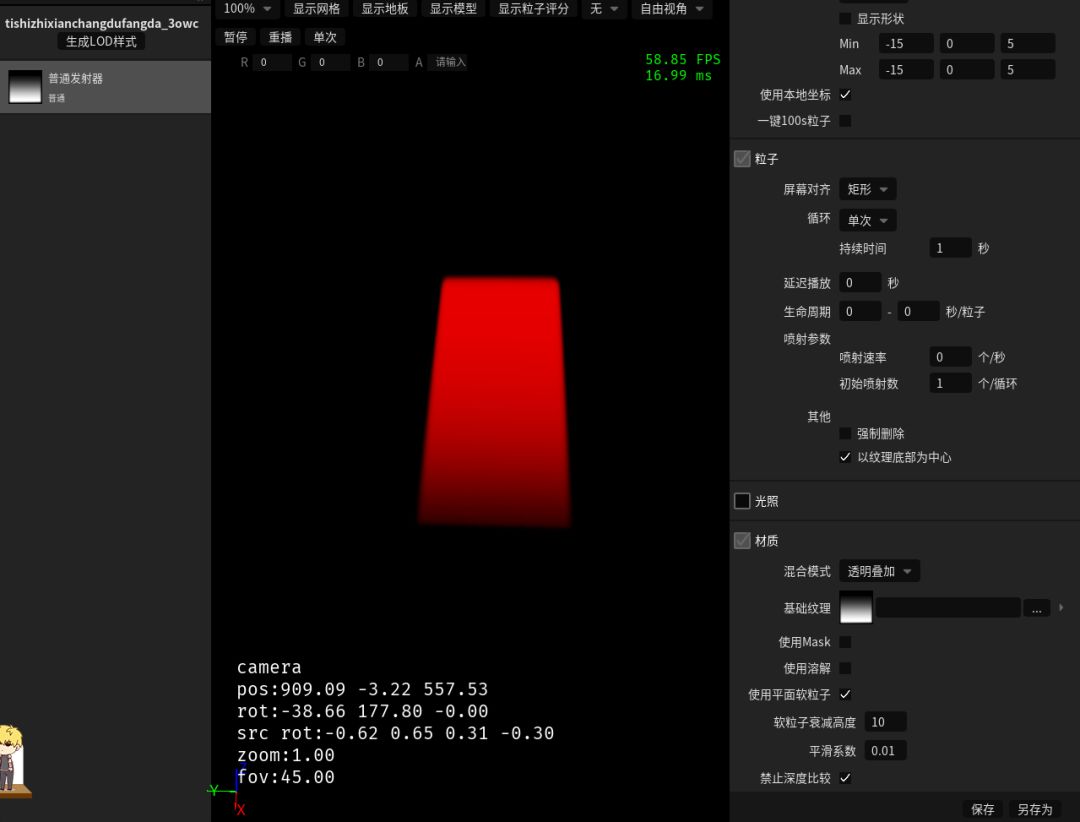The width and height of the screenshot is (1080, 822).
Task: Enable the 强制删除 checkbox
Action: [845, 434]
